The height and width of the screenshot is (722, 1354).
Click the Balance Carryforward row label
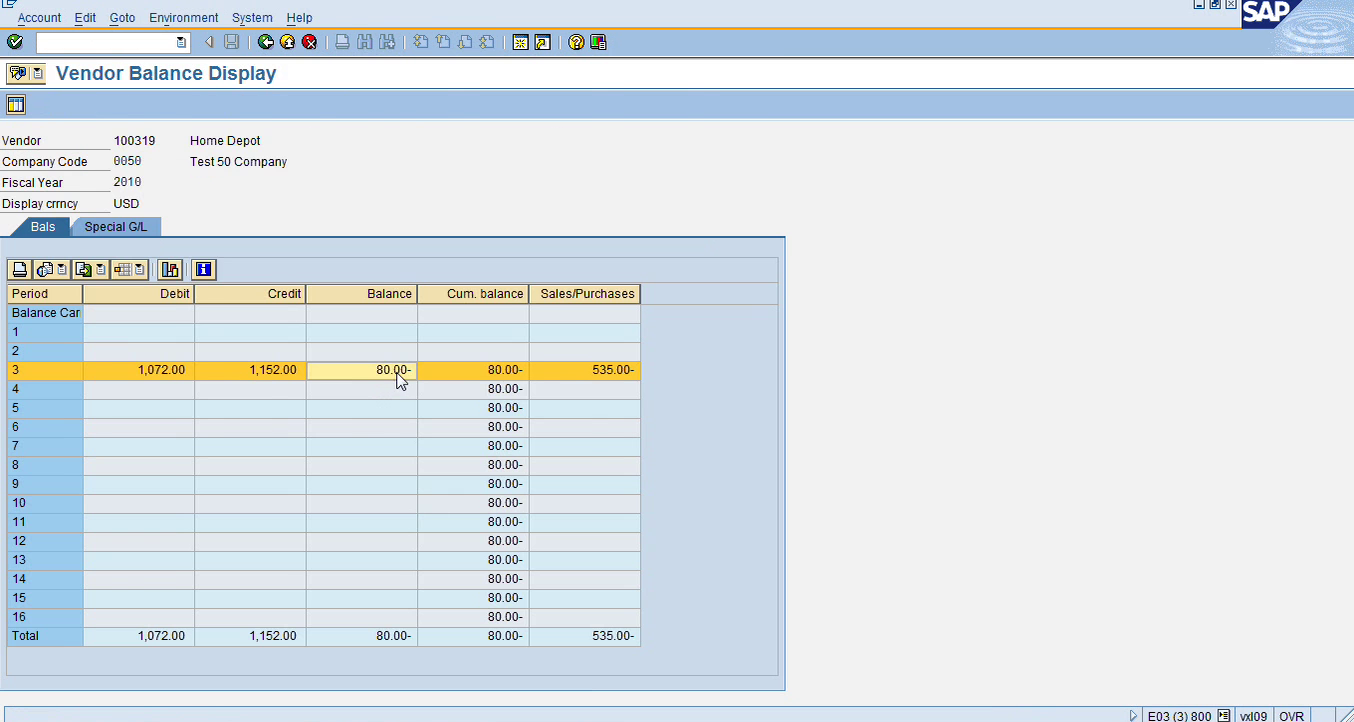click(x=45, y=313)
